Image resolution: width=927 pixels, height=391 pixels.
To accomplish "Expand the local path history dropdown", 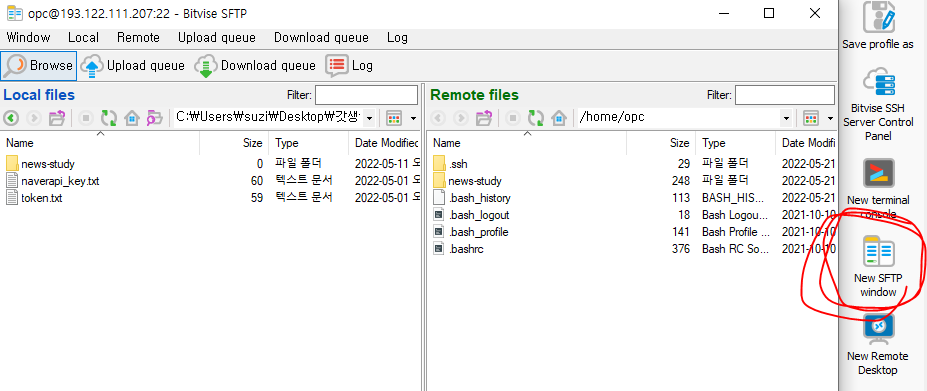I will 369,118.
